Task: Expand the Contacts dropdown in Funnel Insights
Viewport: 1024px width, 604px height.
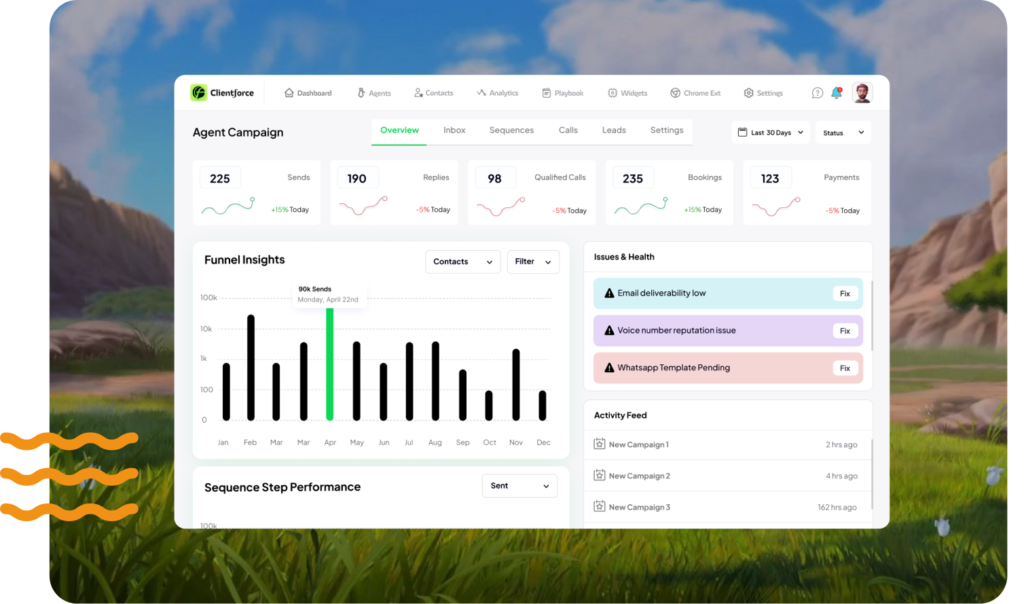Action: pos(462,262)
